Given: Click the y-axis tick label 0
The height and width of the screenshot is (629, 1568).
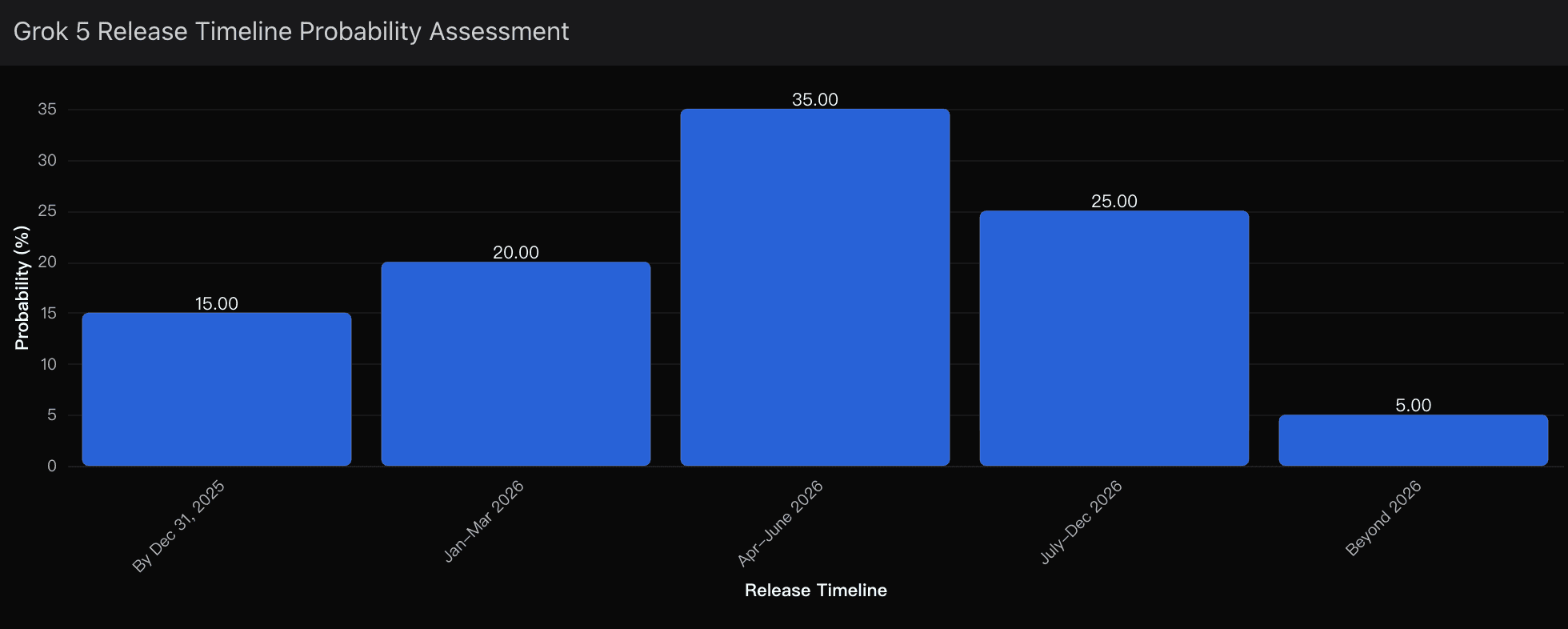Looking at the screenshot, I should coord(52,466).
